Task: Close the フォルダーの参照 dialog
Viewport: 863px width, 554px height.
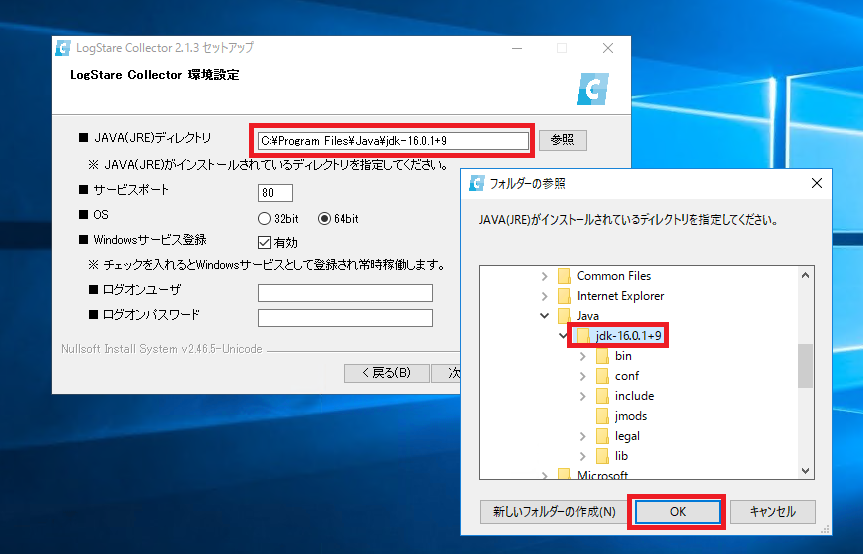Action: 817,183
